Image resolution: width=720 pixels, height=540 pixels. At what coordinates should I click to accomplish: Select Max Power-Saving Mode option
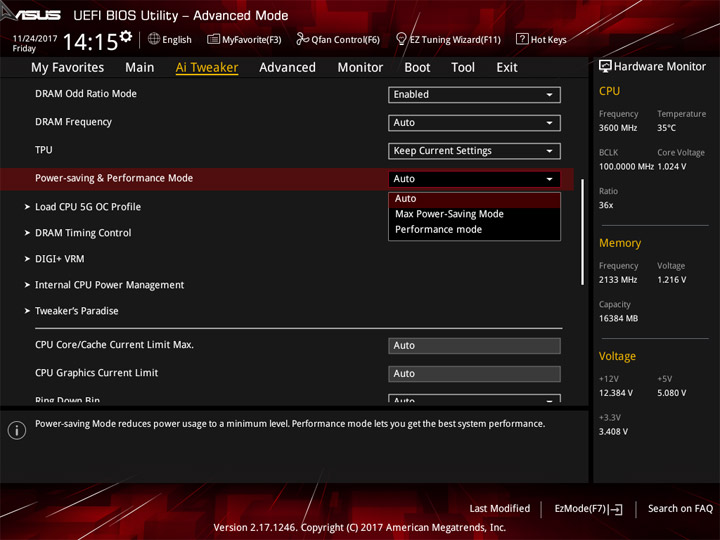pyautogui.click(x=474, y=214)
